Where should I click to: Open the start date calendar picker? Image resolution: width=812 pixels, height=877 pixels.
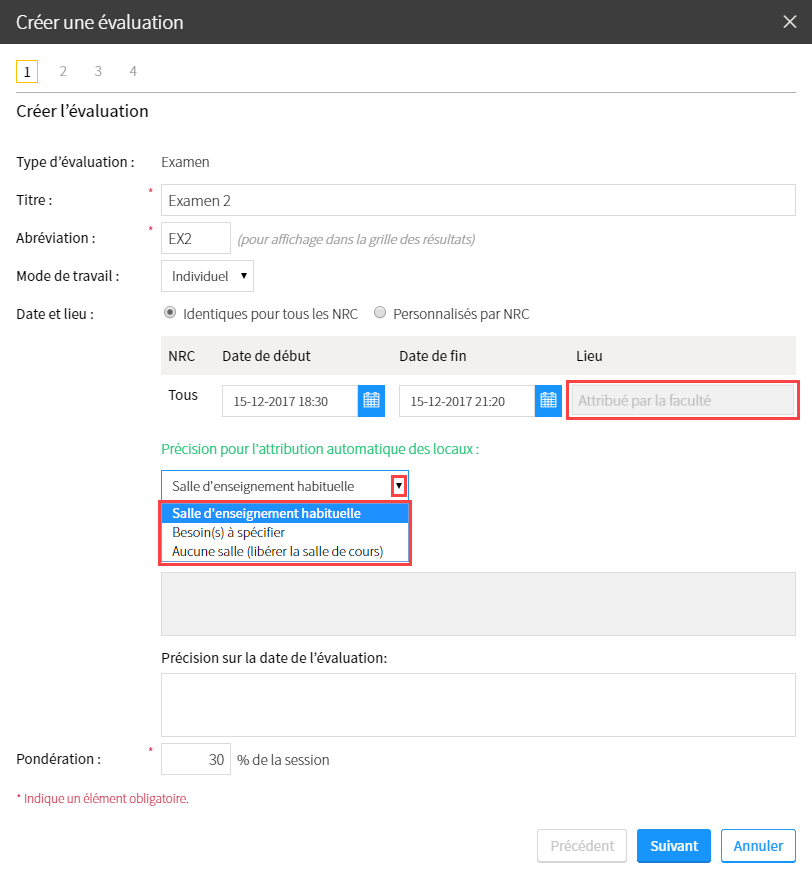pyautogui.click(x=371, y=400)
